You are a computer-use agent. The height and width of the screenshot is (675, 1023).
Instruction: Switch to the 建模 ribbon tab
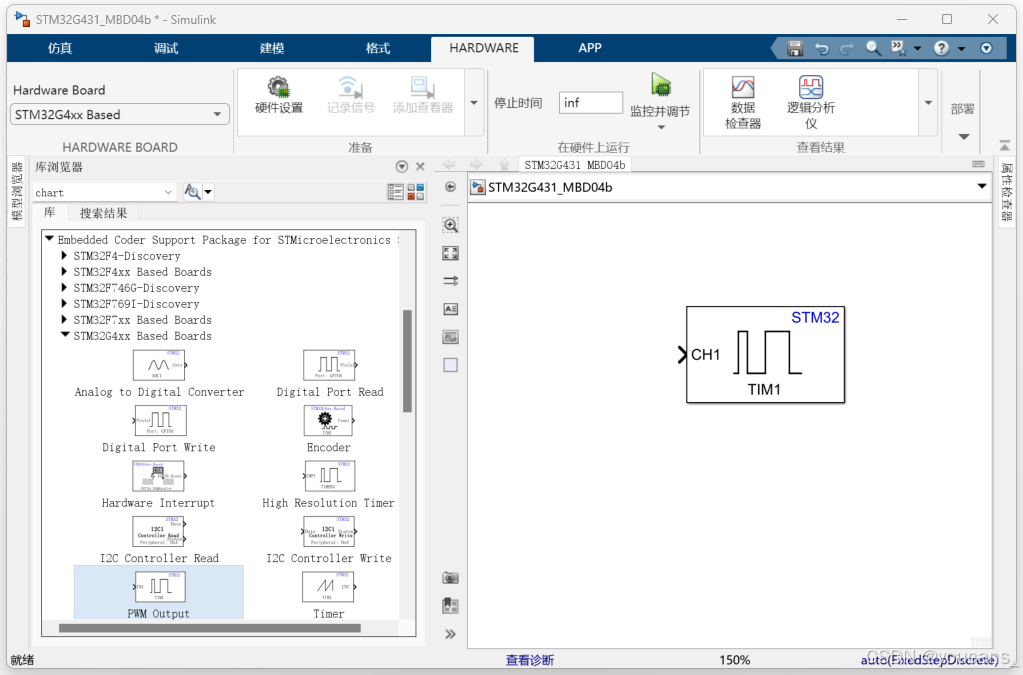pyautogui.click(x=271, y=48)
